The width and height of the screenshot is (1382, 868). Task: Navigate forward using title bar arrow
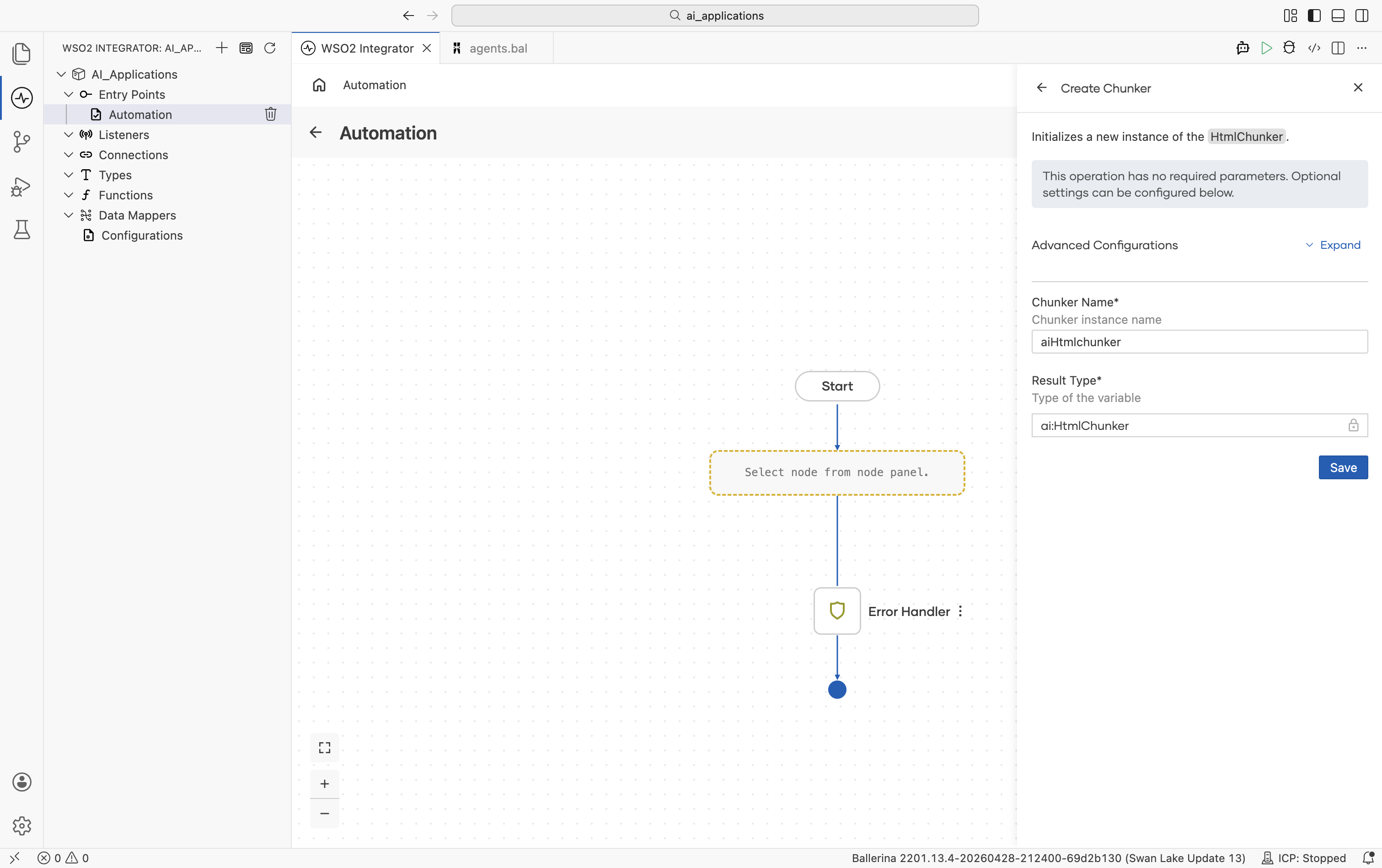pos(433,16)
